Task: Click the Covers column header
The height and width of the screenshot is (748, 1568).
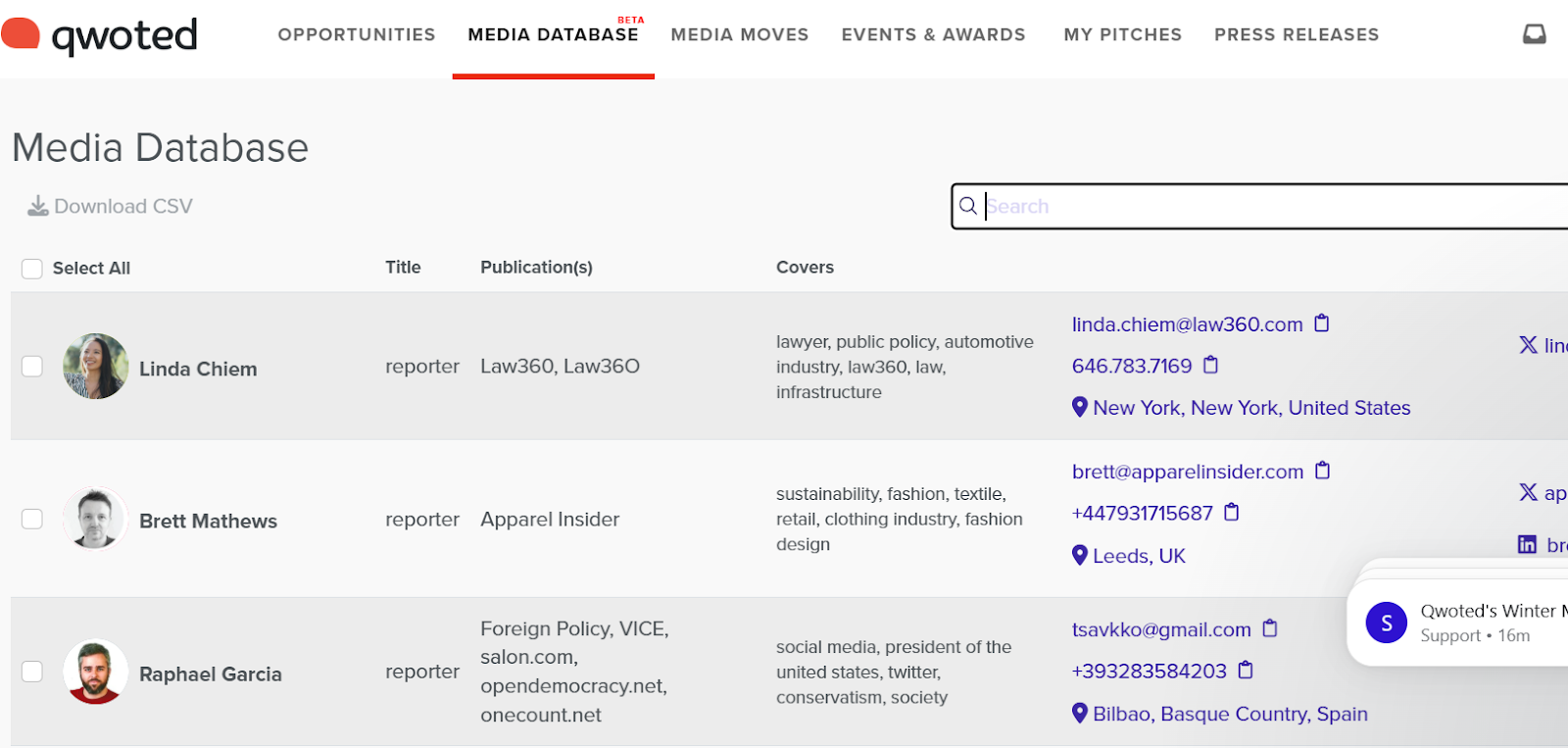Action: (x=805, y=267)
